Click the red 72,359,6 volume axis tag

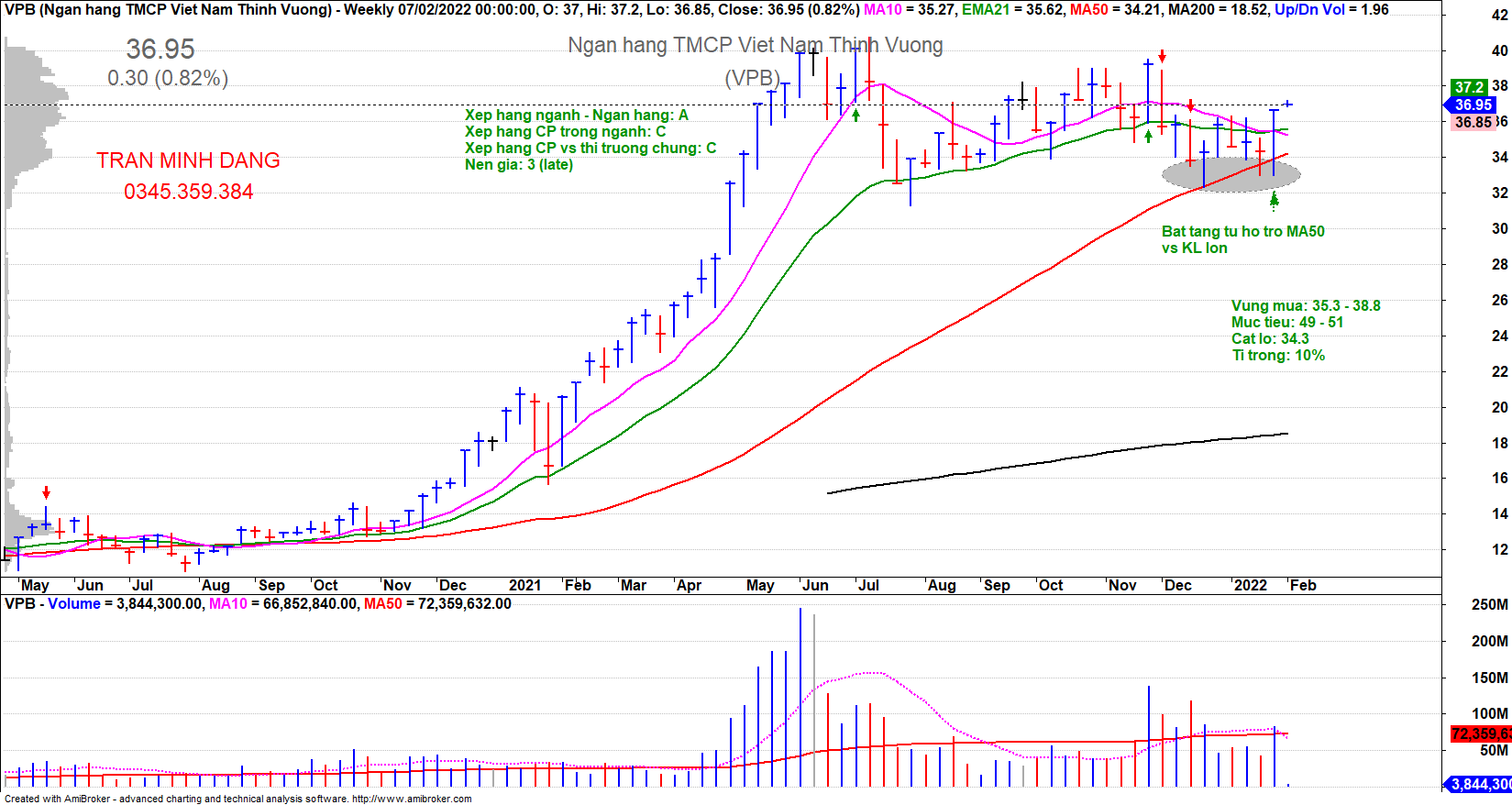click(x=1481, y=733)
